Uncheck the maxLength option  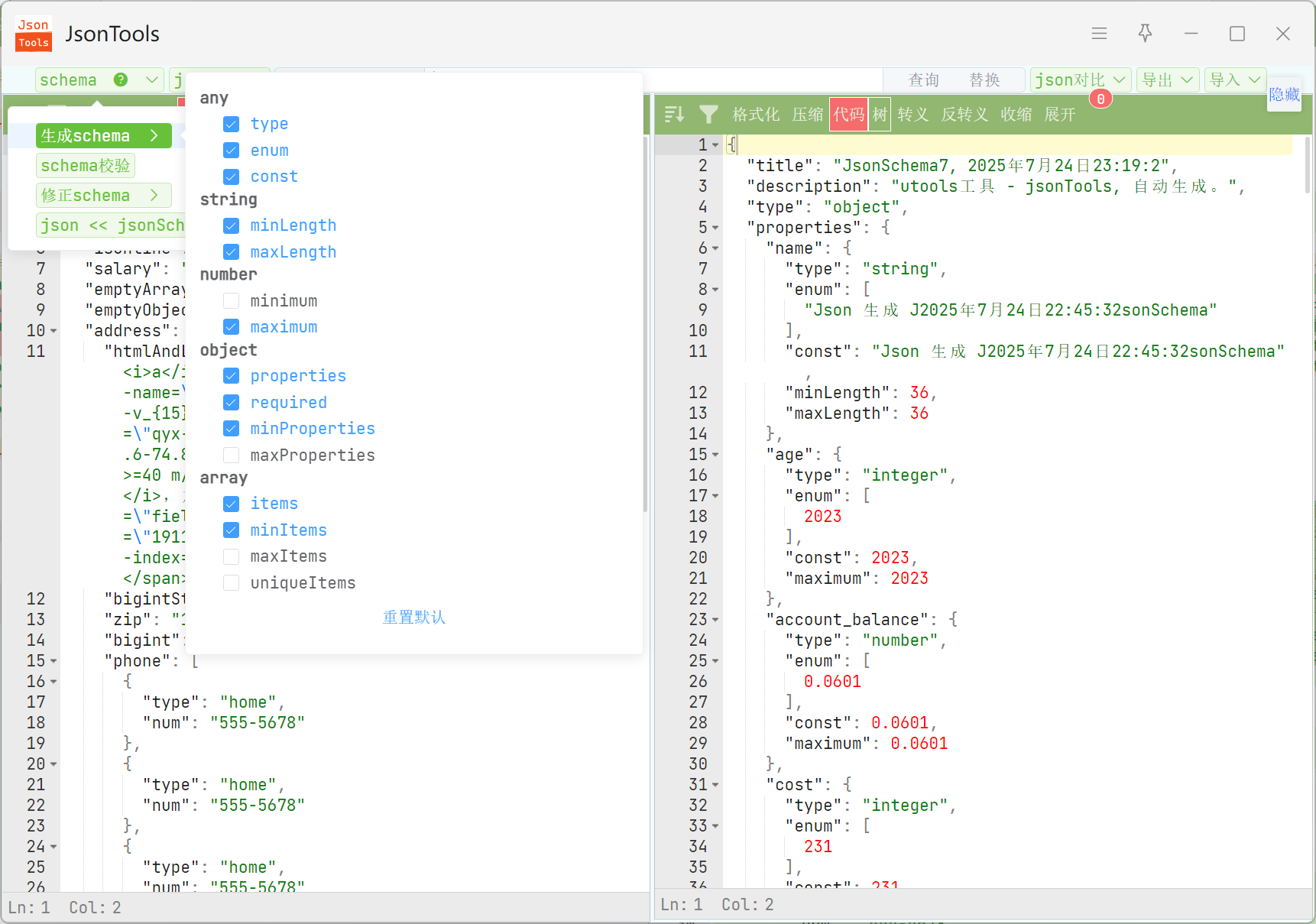[x=232, y=252]
